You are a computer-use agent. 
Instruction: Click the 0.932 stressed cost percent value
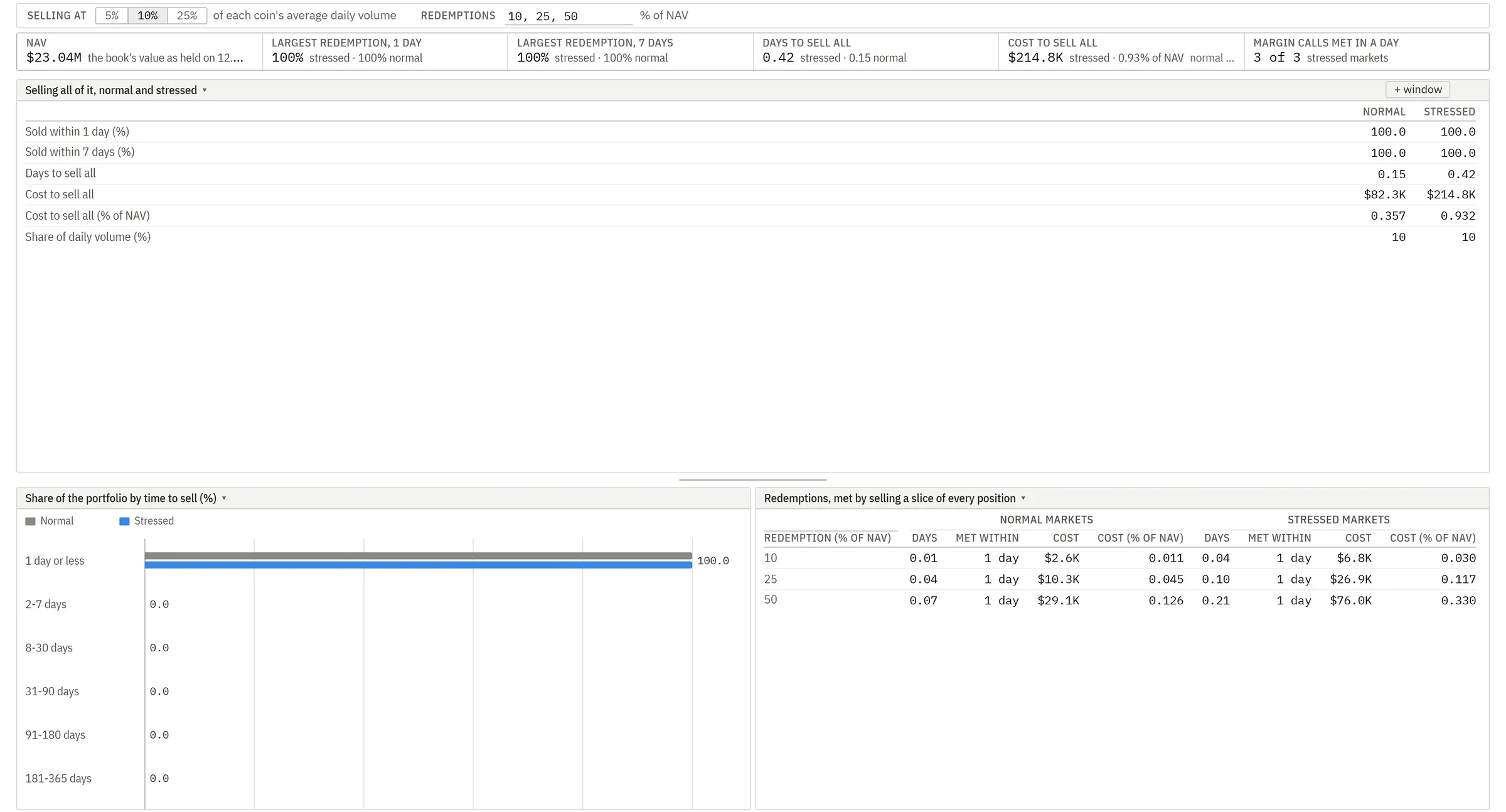(1458, 216)
